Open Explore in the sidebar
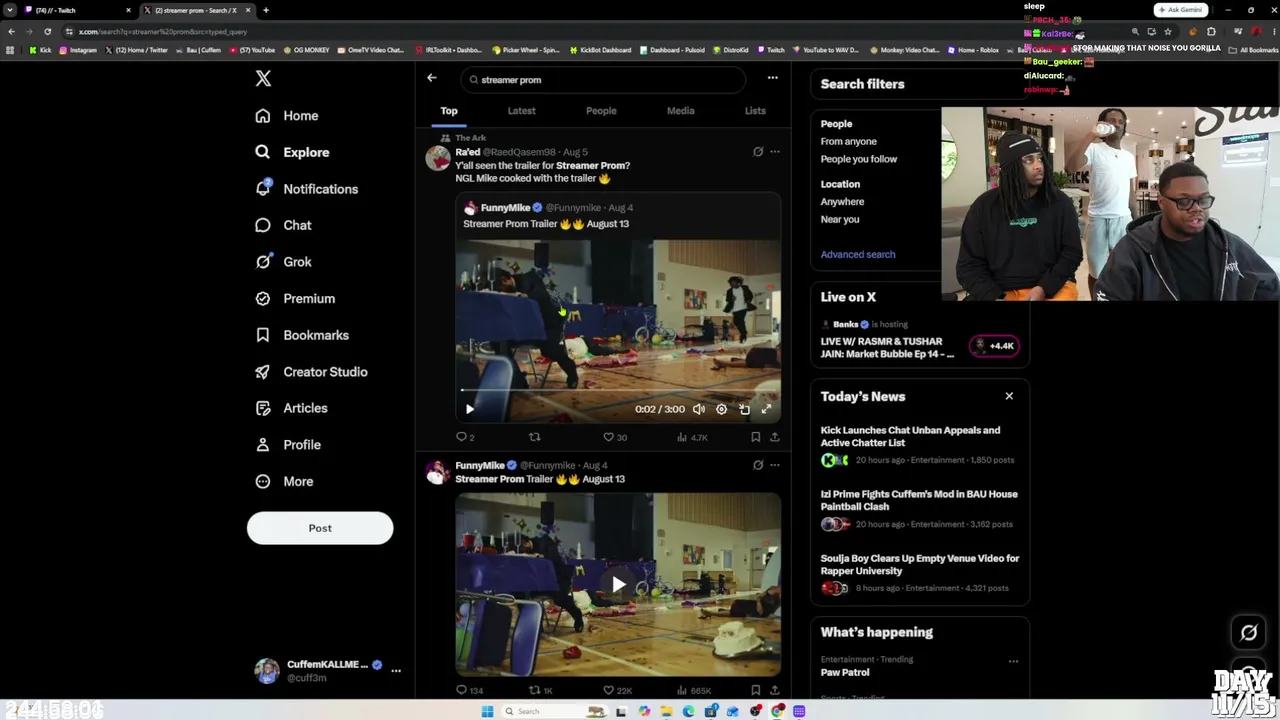 coord(292,152)
